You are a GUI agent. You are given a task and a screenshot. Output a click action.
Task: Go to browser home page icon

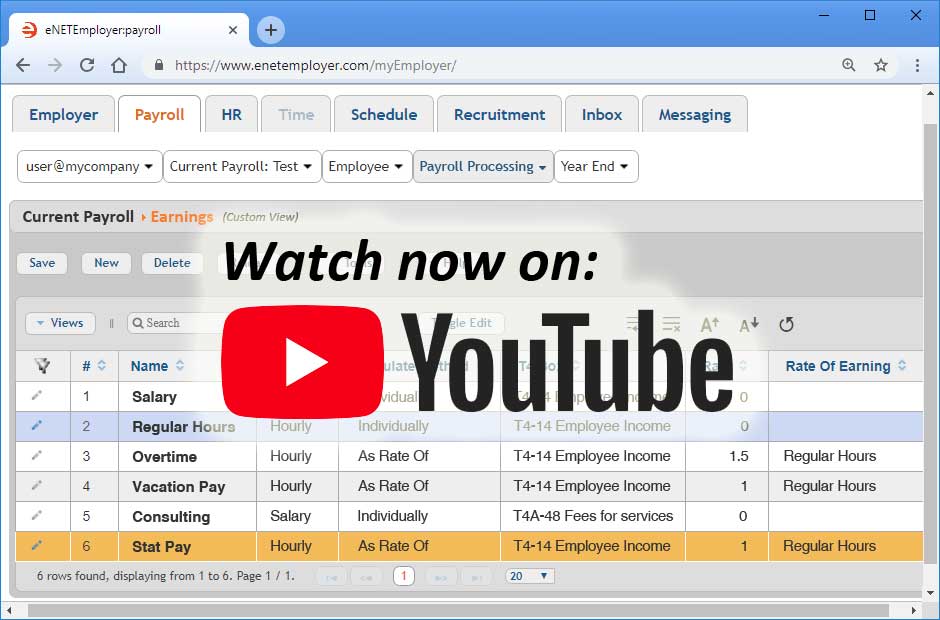(119, 65)
